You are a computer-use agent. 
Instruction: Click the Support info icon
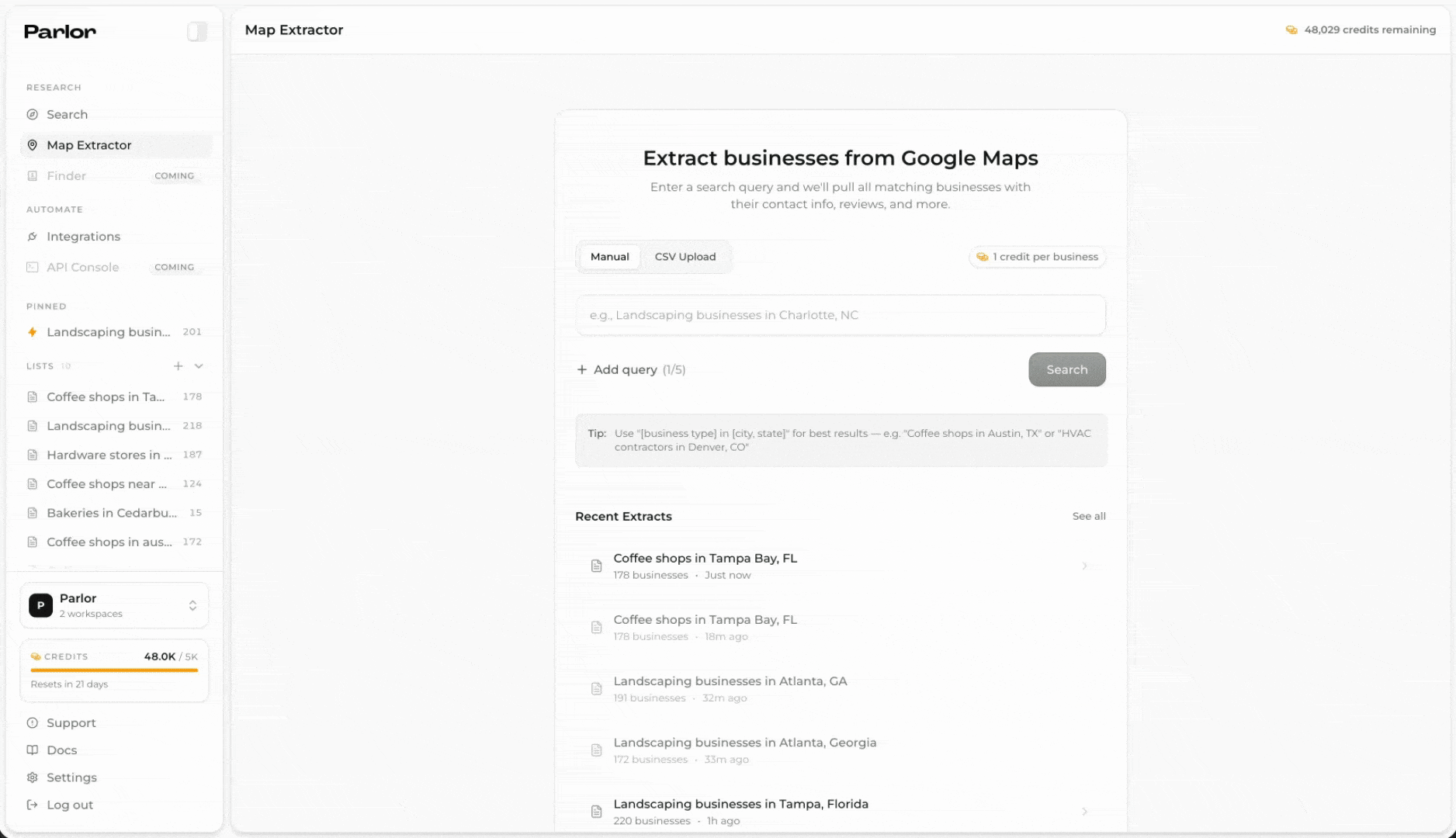point(32,722)
